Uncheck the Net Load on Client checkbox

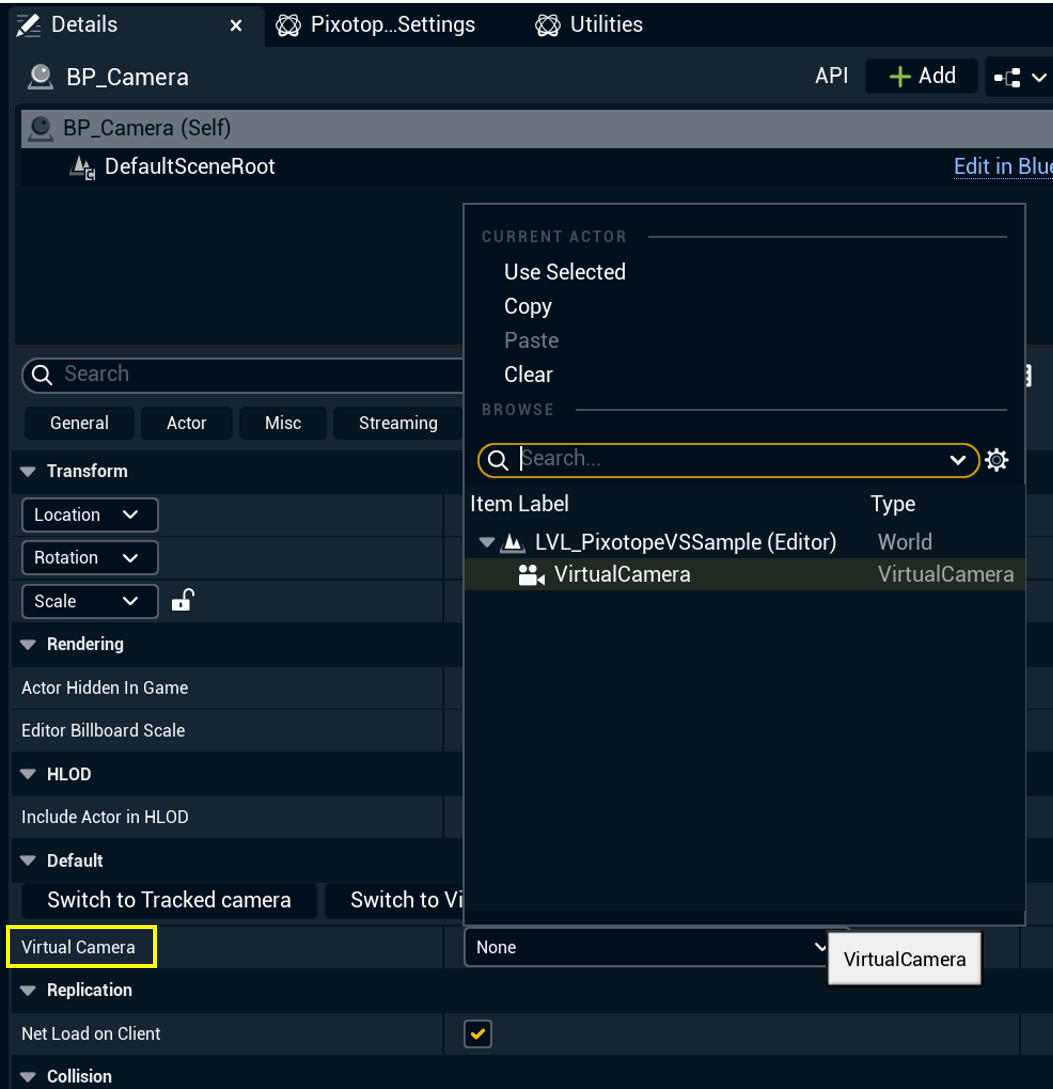(x=478, y=1033)
